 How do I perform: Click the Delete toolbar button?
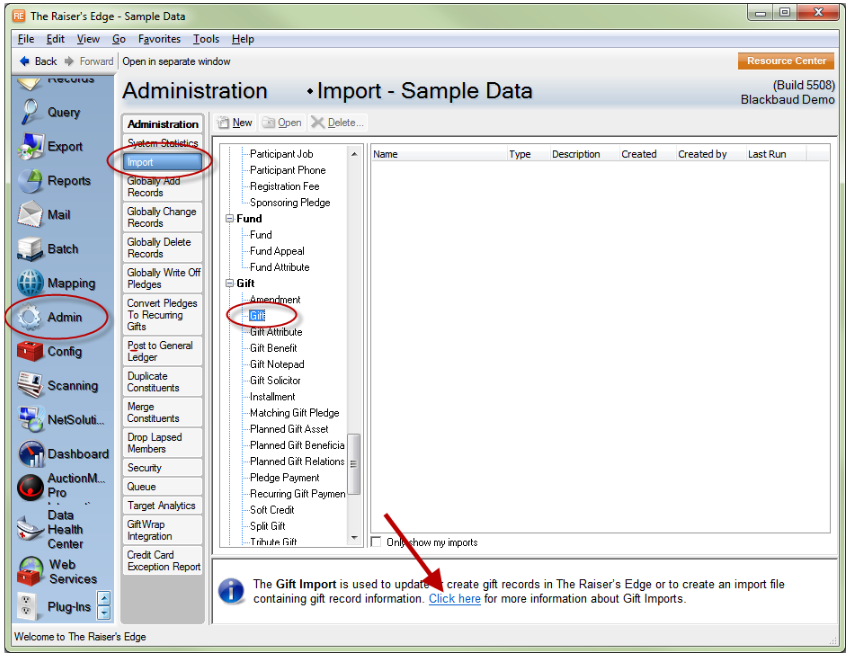click(x=337, y=123)
